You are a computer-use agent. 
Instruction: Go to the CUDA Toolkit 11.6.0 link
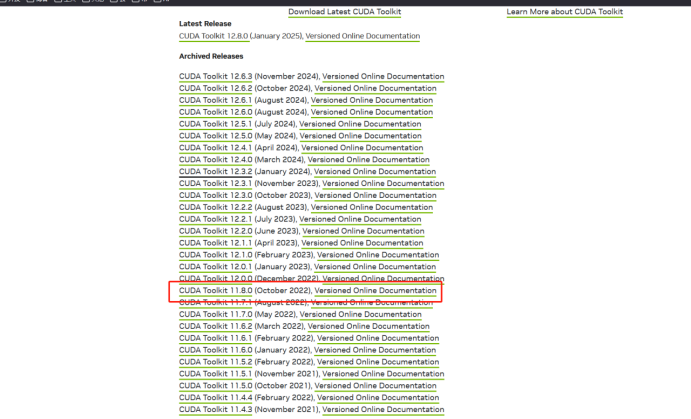click(215, 350)
